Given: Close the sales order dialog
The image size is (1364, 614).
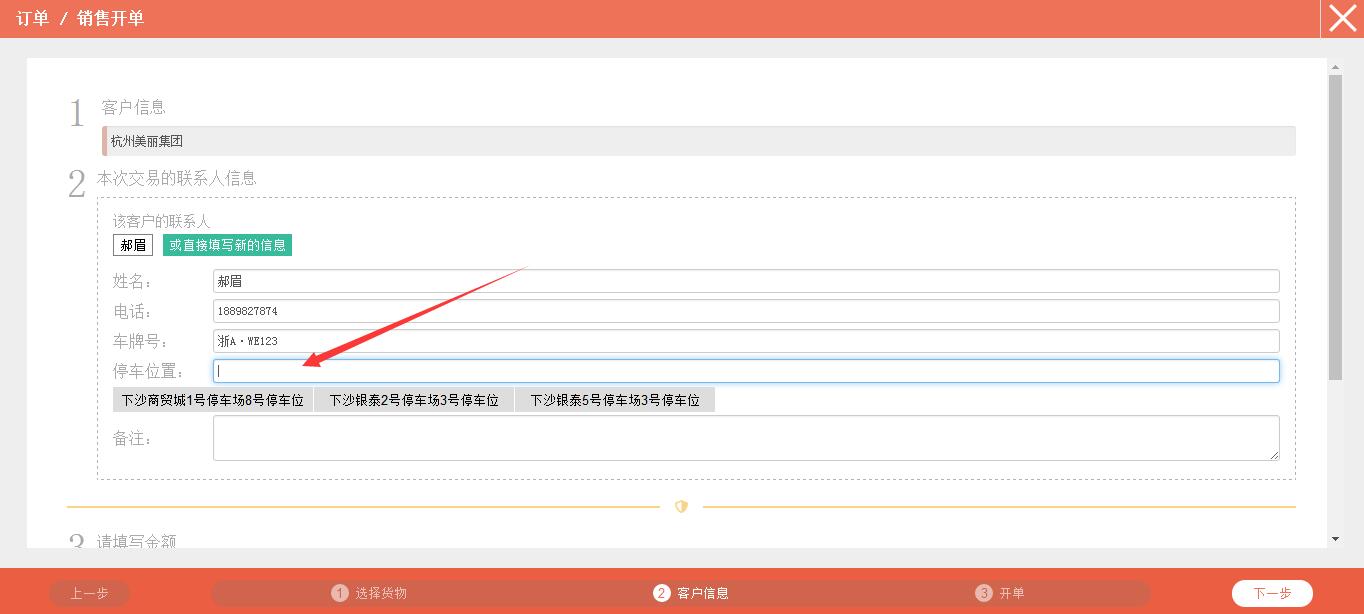Looking at the screenshot, I should 1342,18.
